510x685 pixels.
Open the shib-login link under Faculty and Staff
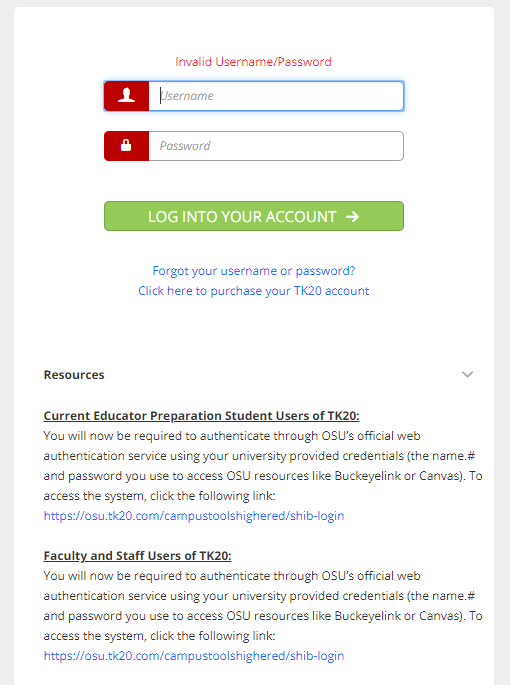click(x=194, y=656)
